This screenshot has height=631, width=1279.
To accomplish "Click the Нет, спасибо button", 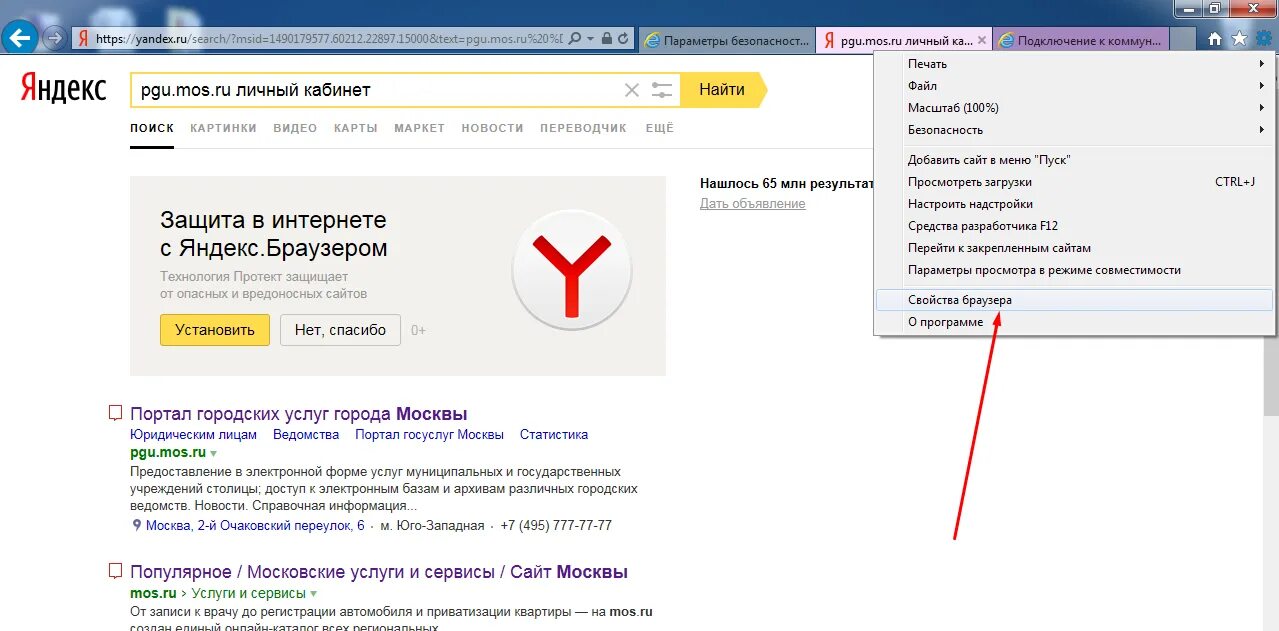I will pyautogui.click(x=340, y=330).
